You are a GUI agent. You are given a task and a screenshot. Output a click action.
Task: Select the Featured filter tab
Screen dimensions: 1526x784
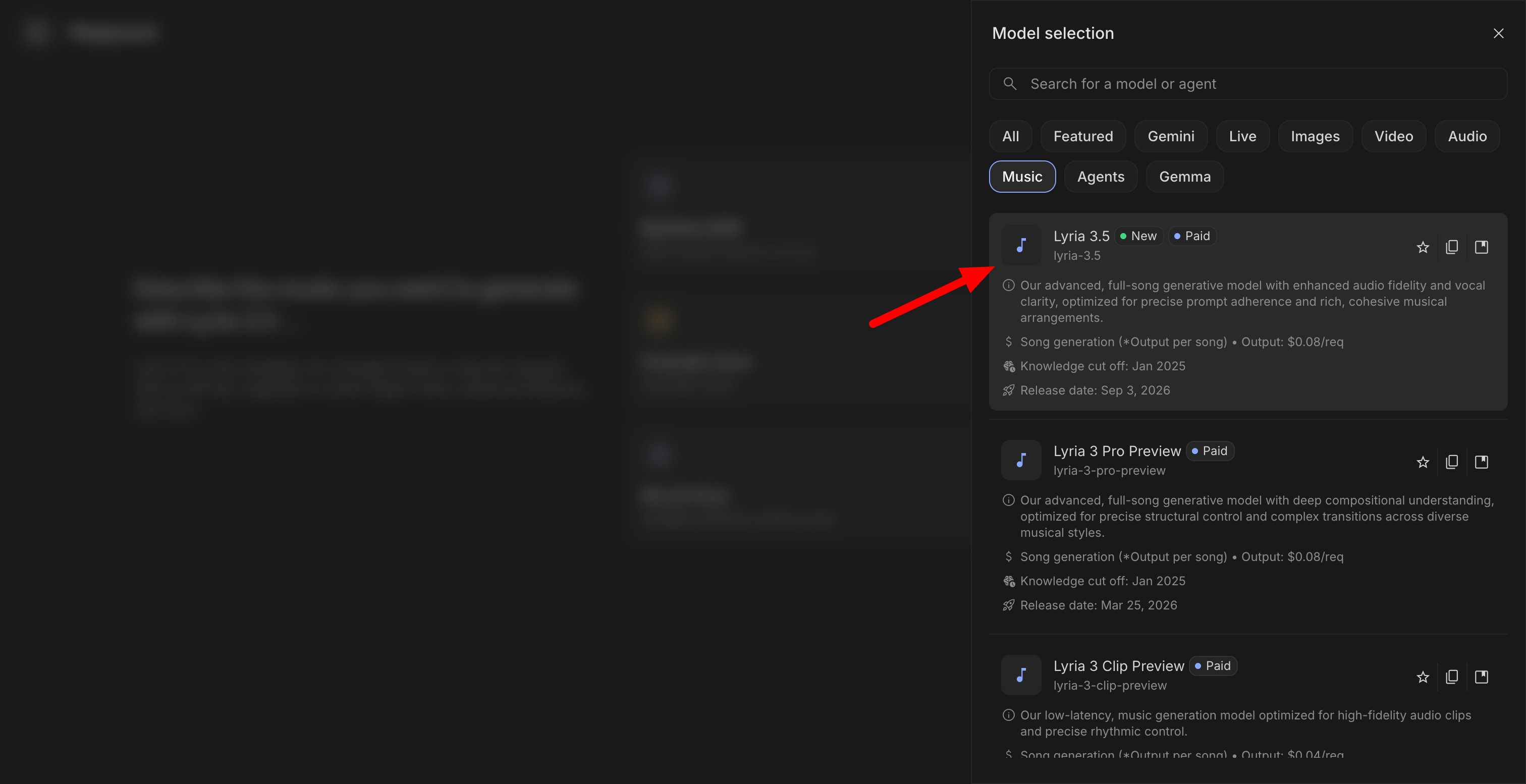[1083, 136]
